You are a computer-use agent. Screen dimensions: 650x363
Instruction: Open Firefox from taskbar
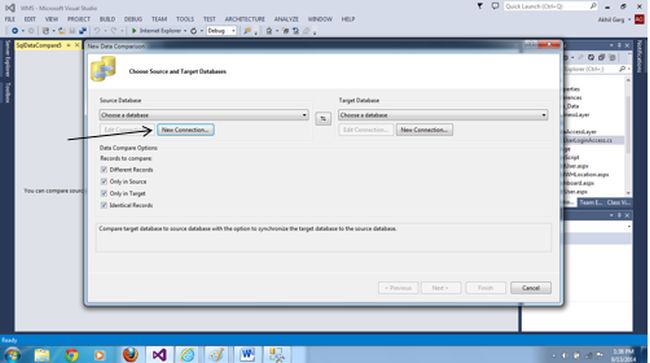(x=130, y=355)
